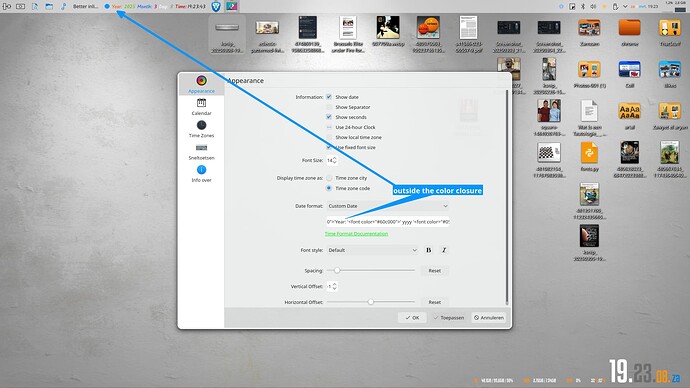Open the Time Format Documentation link
This screenshot has width=690, height=388.
[x=356, y=234]
